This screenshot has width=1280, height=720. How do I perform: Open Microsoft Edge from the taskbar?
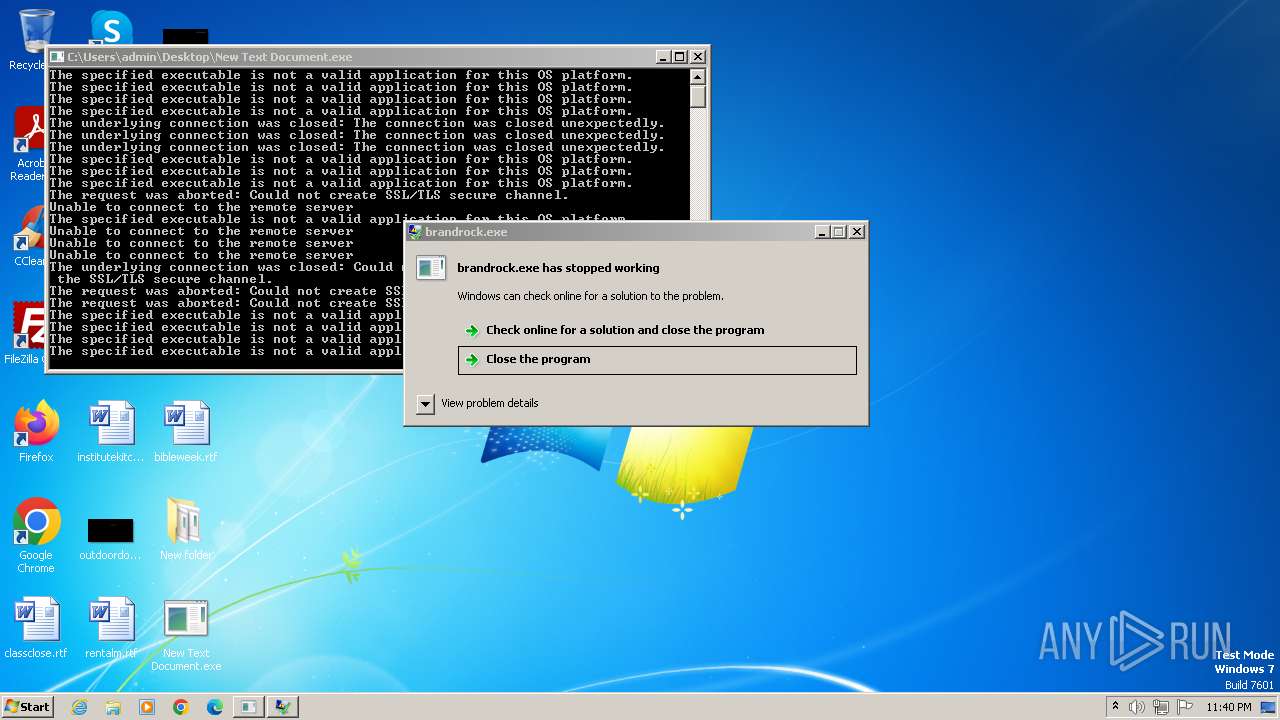coord(215,707)
